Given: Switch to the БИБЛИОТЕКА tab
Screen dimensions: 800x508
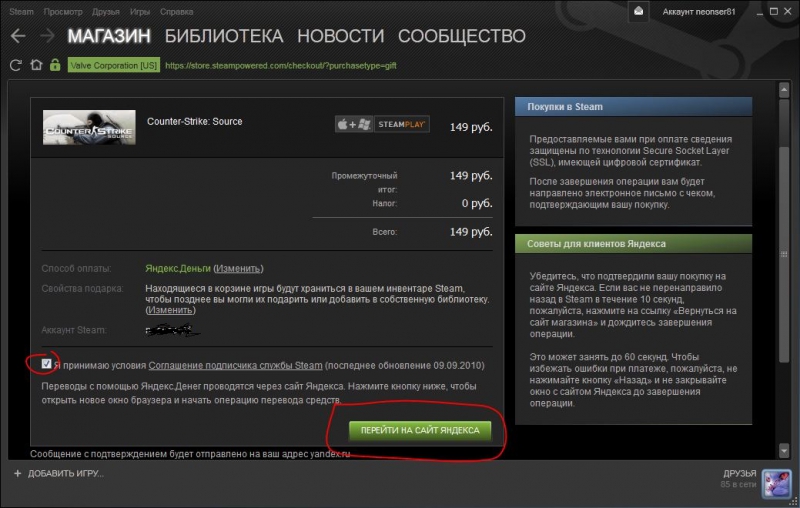Looking at the screenshot, I should [x=224, y=37].
